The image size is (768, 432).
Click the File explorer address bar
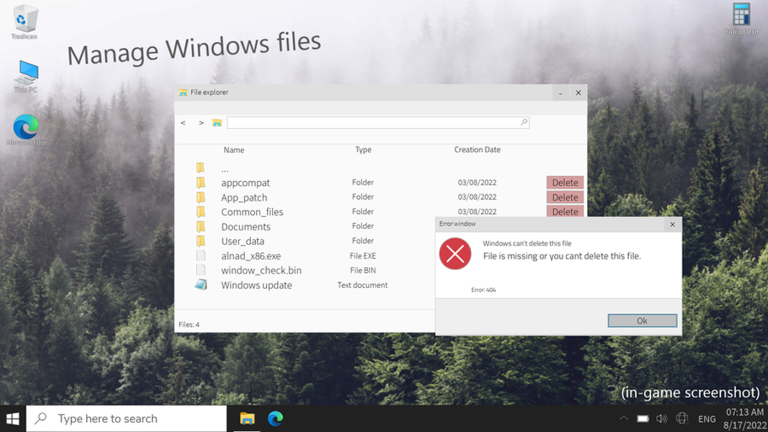pyautogui.click(x=378, y=122)
